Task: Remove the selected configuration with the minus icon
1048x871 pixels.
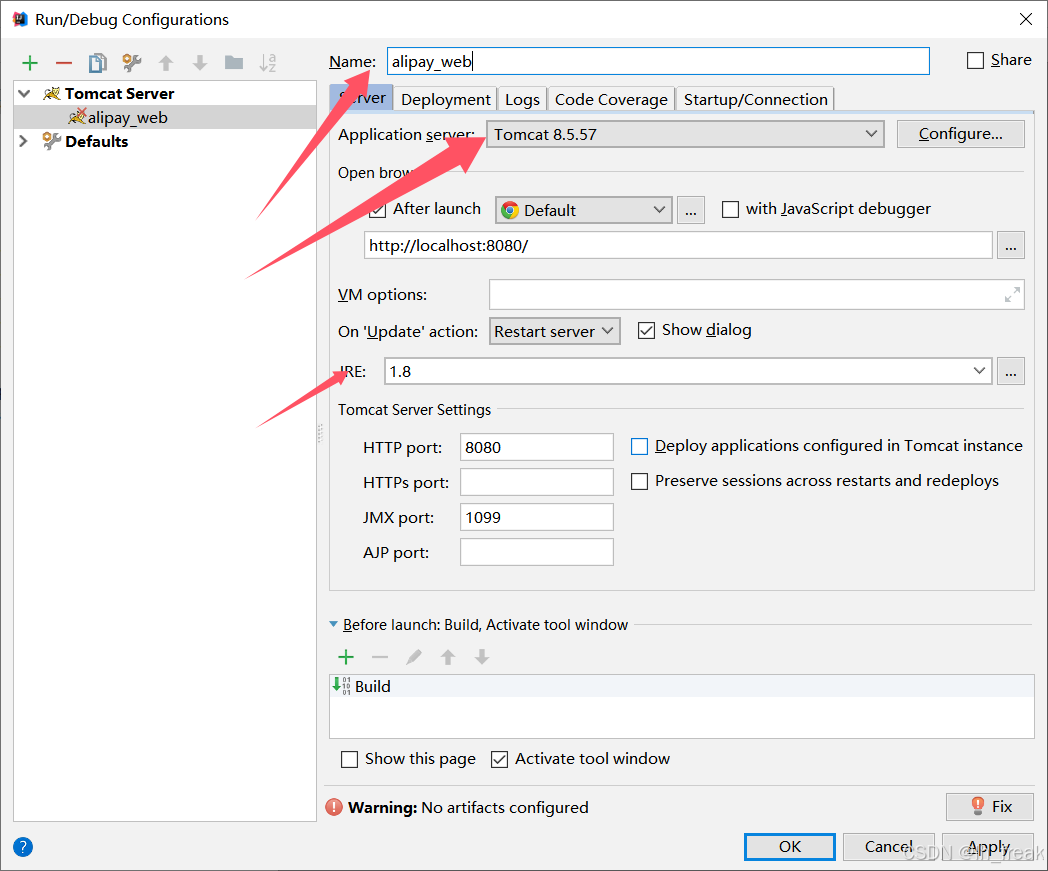Action: (x=63, y=64)
